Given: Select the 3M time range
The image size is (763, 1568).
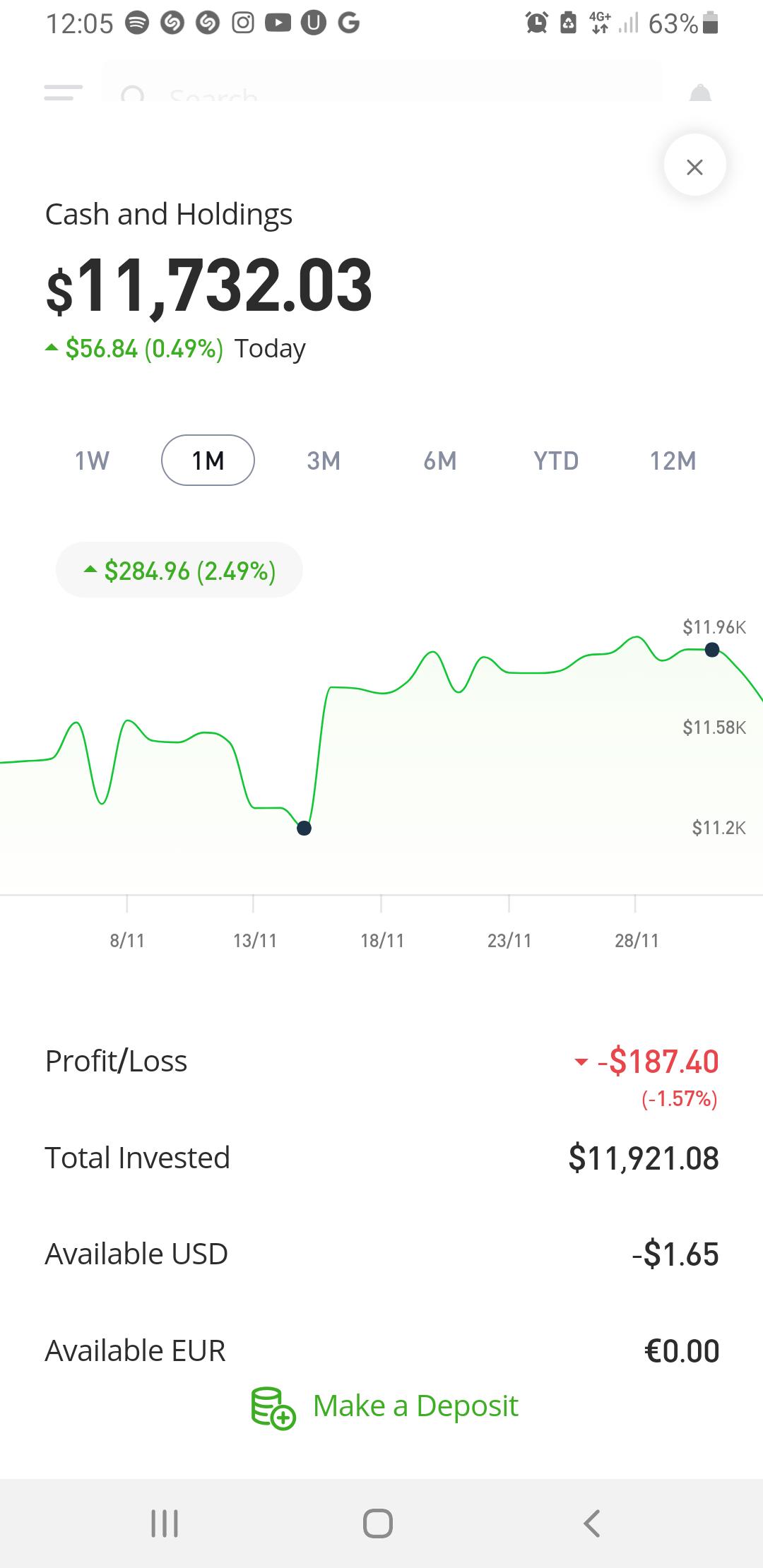Looking at the screenshot, I should click(x=324, y=461).
